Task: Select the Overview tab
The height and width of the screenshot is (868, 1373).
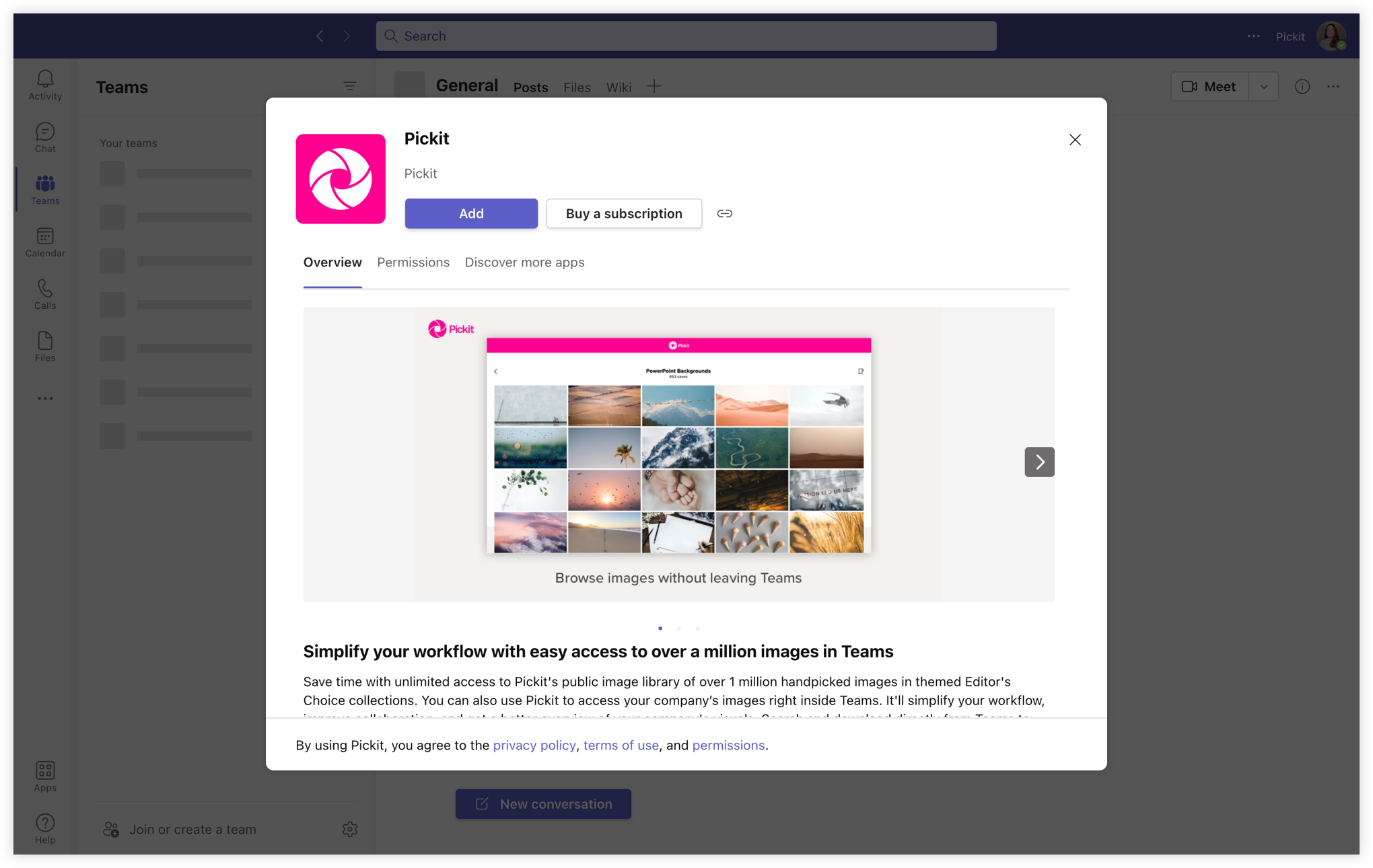Action: tap(332, 262)
